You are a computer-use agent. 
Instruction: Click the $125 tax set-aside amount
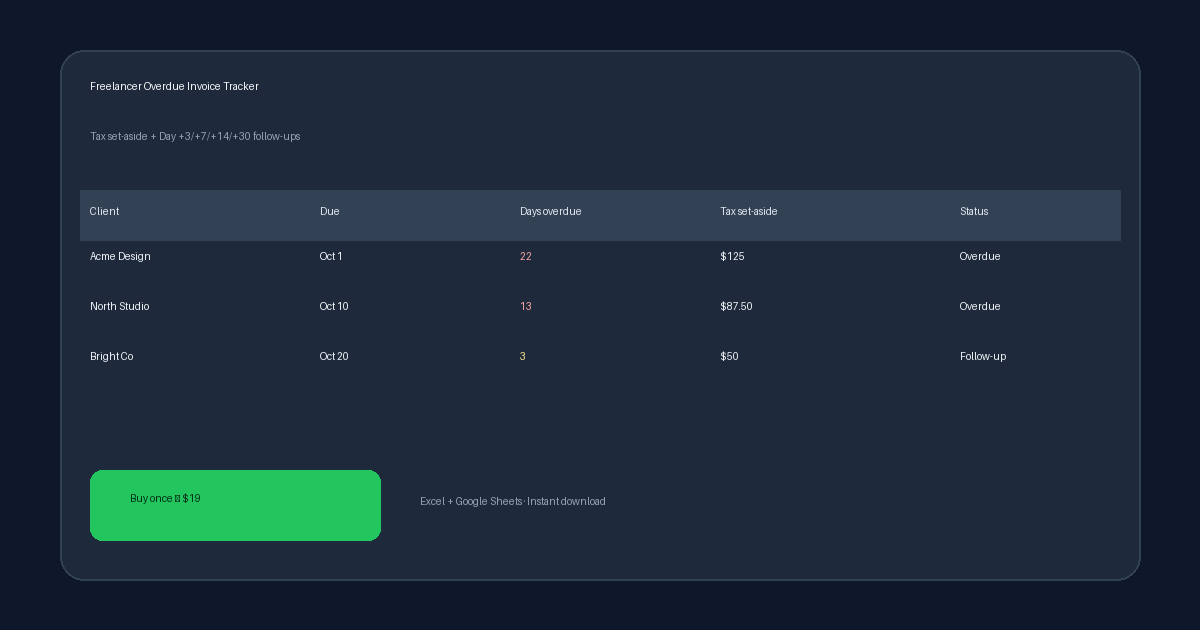pyautogui.click(x=732, y=257)
